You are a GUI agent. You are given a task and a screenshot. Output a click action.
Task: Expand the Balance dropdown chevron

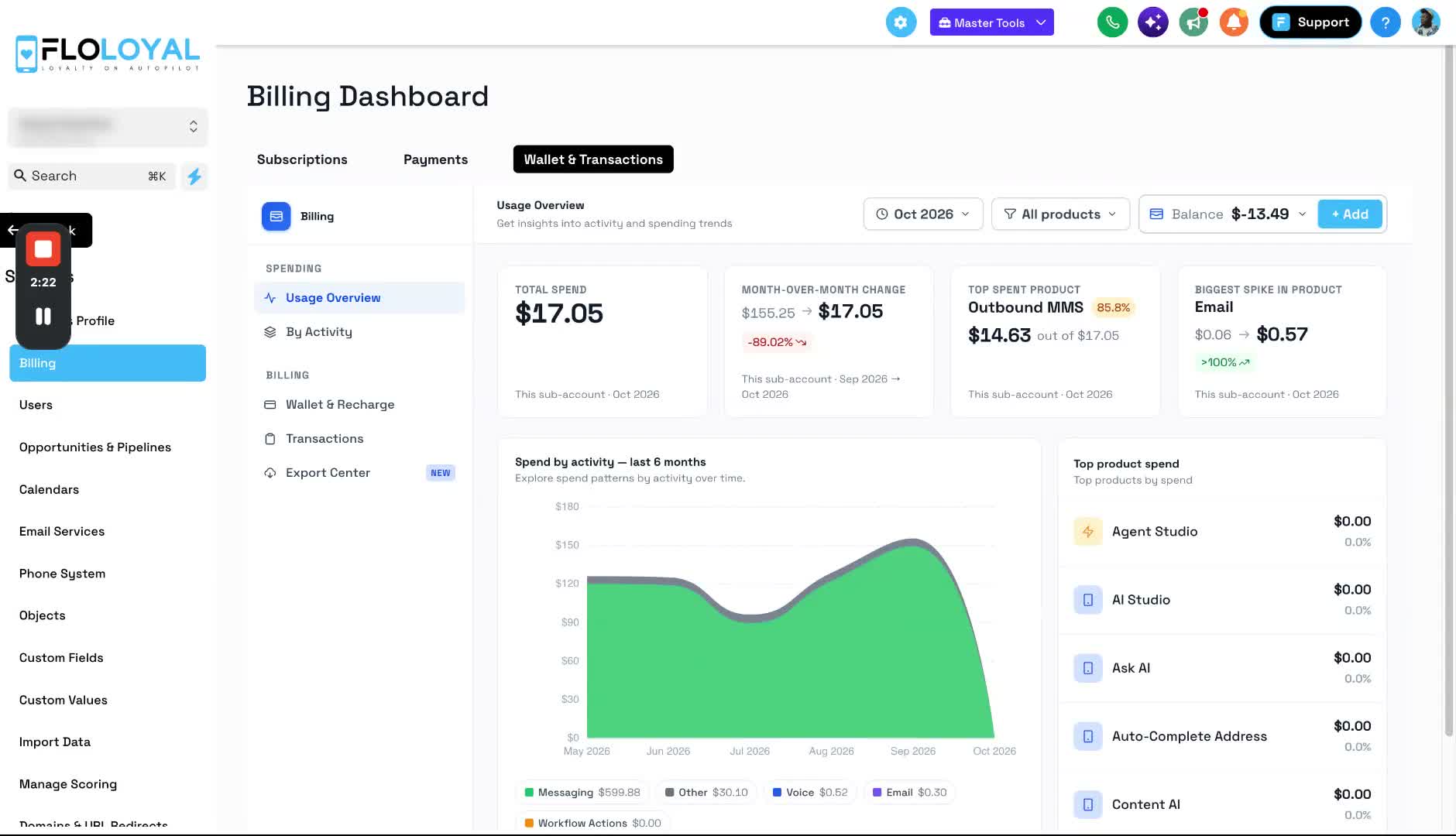(1302, 214)
